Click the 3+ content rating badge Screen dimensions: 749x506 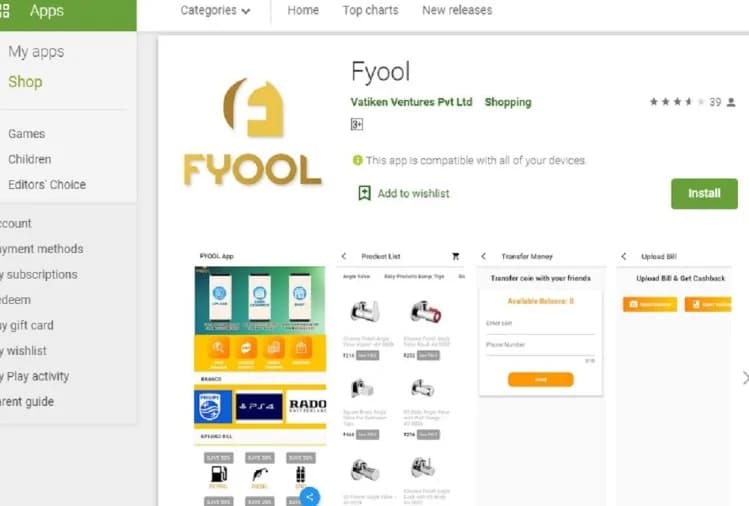click(x=357, y=125)
